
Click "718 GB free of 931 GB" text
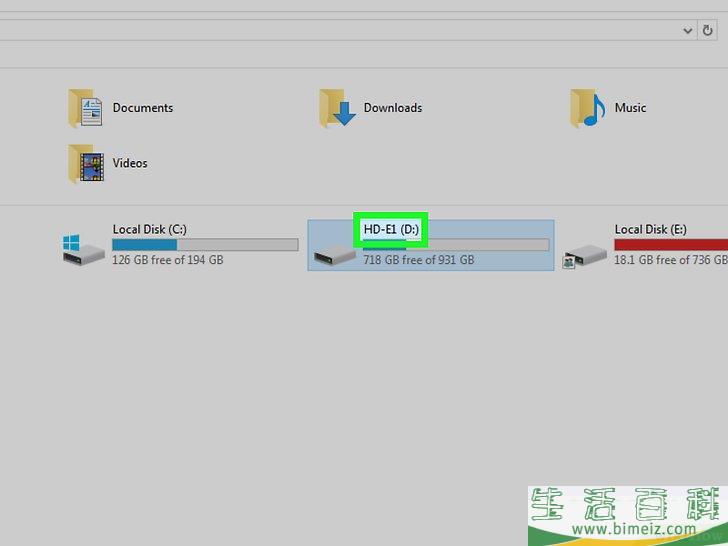coord(418,260)
